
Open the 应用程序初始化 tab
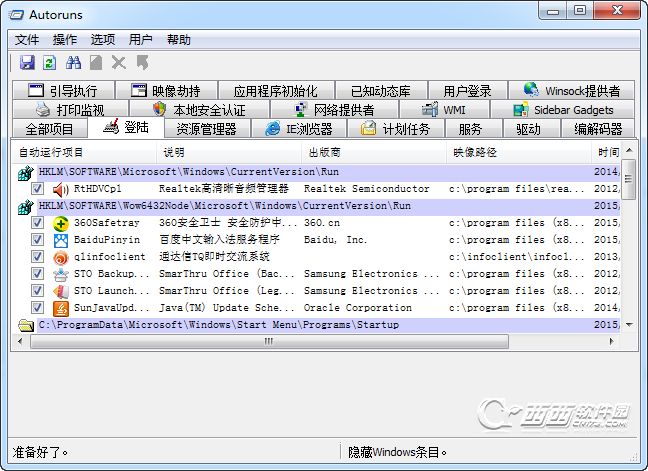pyautogui.click(x=276, y=90)
